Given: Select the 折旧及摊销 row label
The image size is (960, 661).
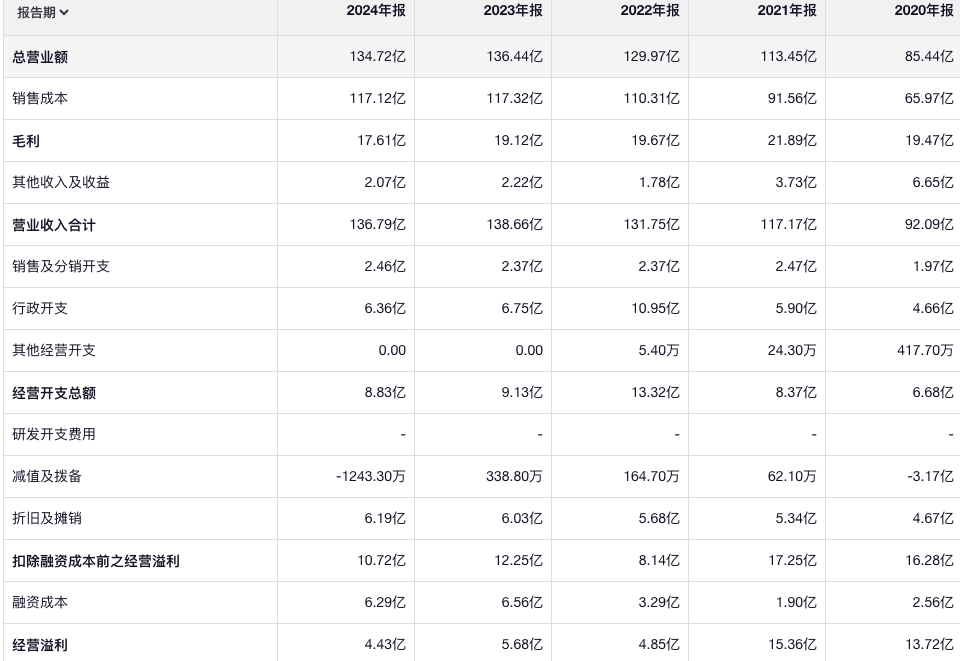Looking at the screenshot, I should 47,519.
